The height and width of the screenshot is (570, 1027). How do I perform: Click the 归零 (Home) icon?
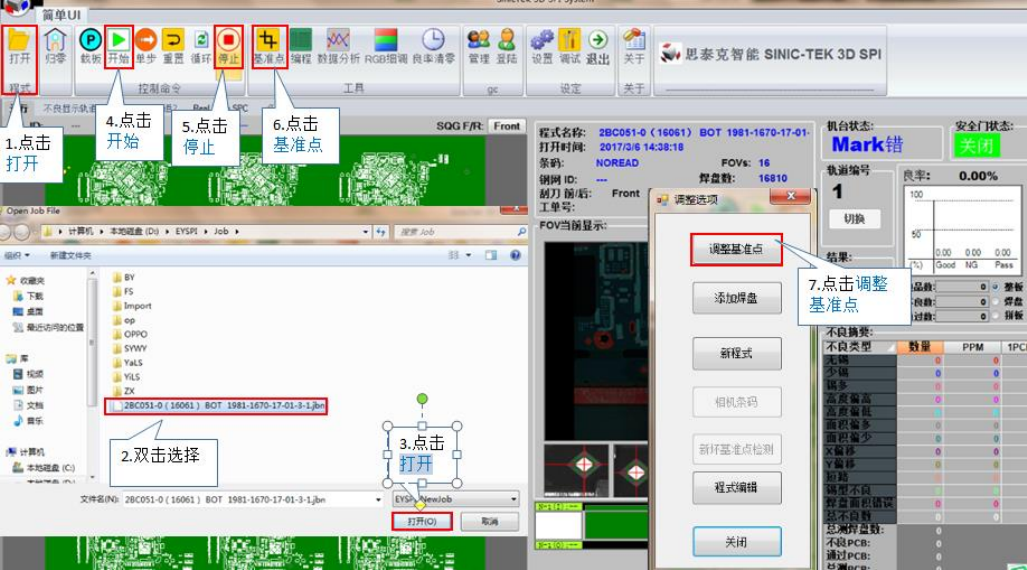click(55, 47)
